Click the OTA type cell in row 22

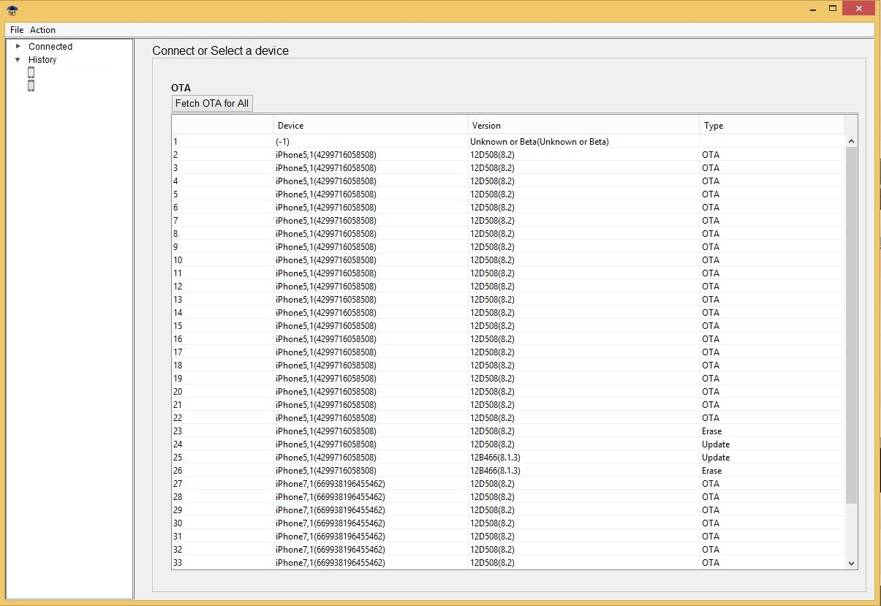710,418
